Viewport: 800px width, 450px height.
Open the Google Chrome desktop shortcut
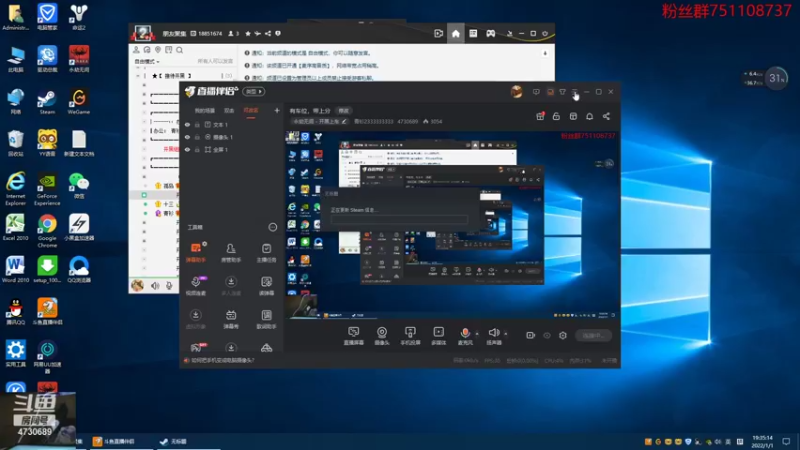point(47,231)
